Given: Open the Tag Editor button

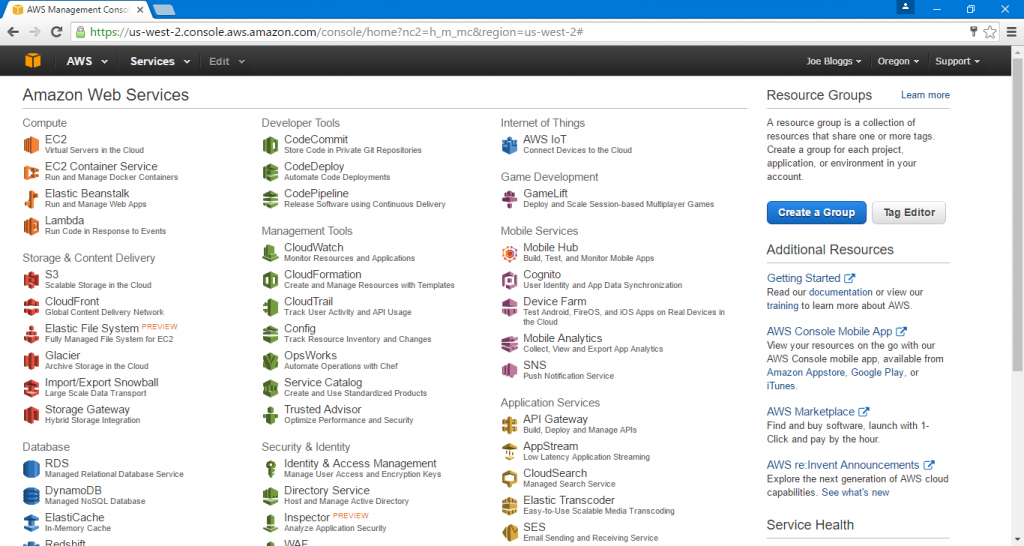Looking at the screenshot, I should click(x=909, y=213).
